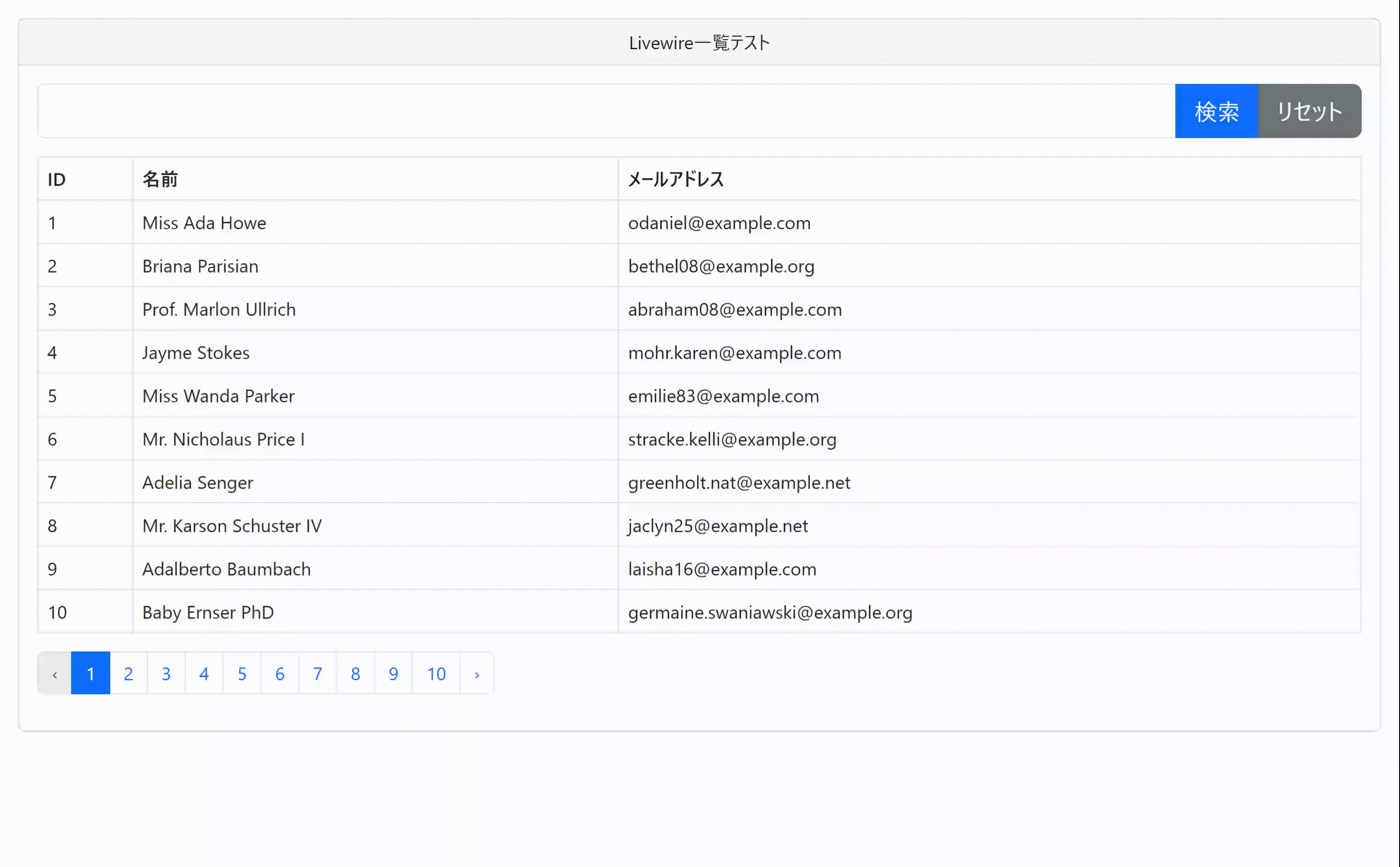Go to pagination page 7

click(x=318, y=673)
